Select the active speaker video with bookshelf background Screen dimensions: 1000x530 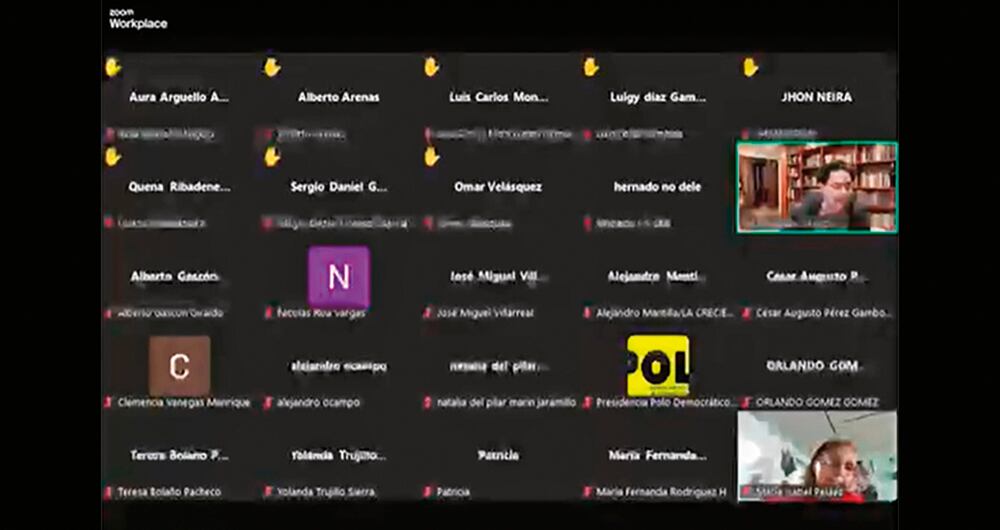click(x=817, y=187)
